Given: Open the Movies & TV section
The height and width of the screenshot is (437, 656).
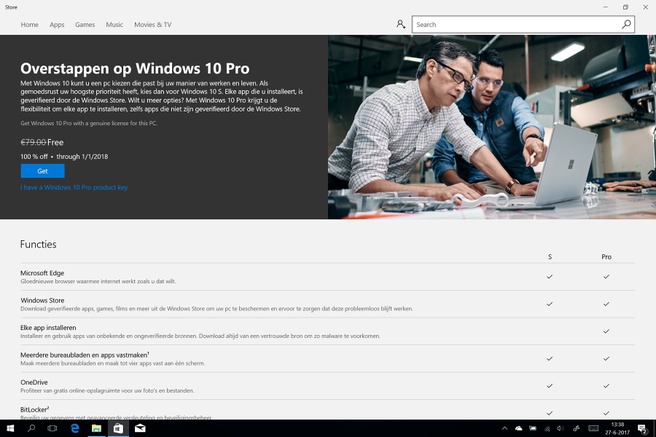Looking at the screenshot, I should 153,25.
